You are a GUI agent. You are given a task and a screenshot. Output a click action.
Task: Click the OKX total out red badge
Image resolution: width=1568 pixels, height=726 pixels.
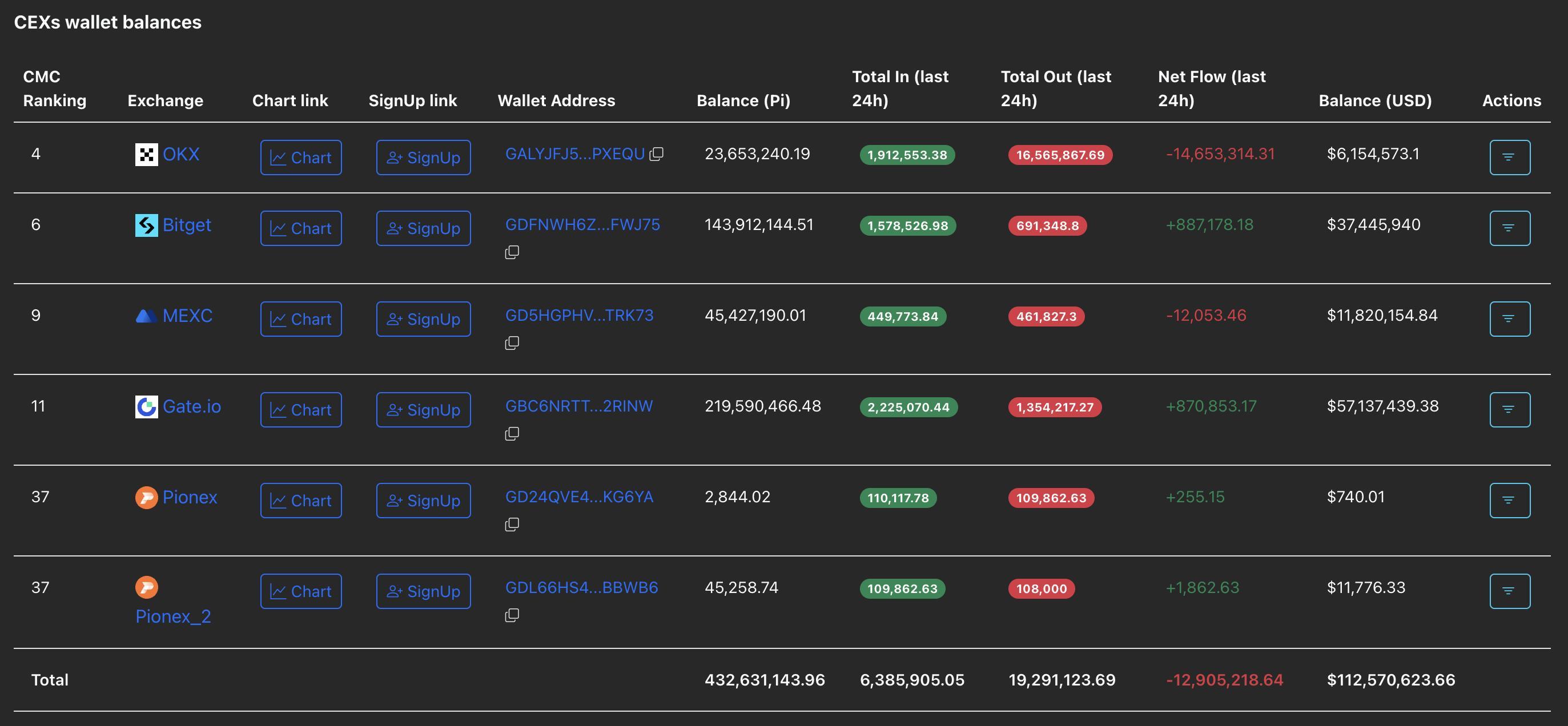pos(1060,155)
